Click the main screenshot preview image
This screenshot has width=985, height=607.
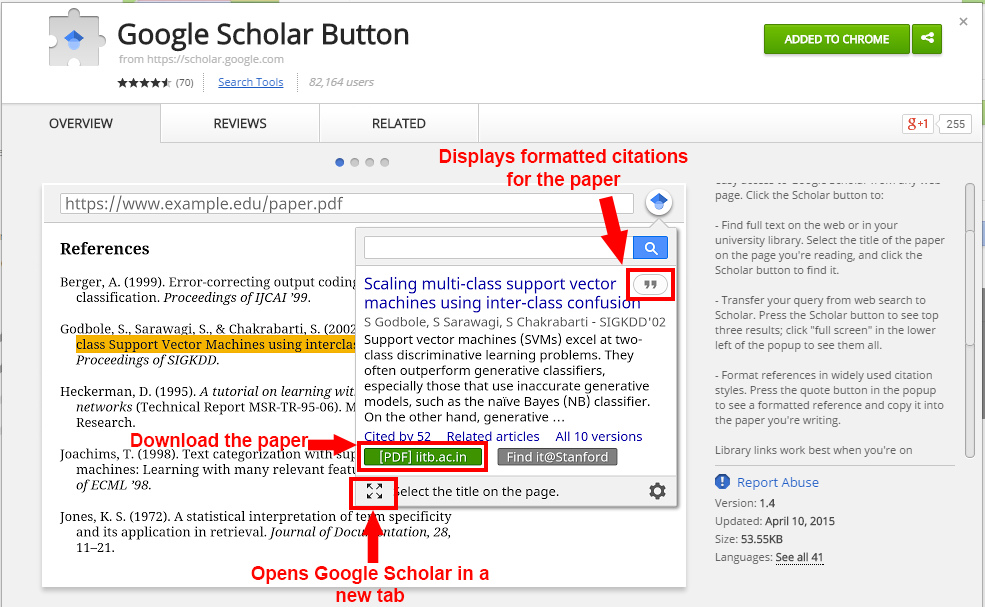364,386
